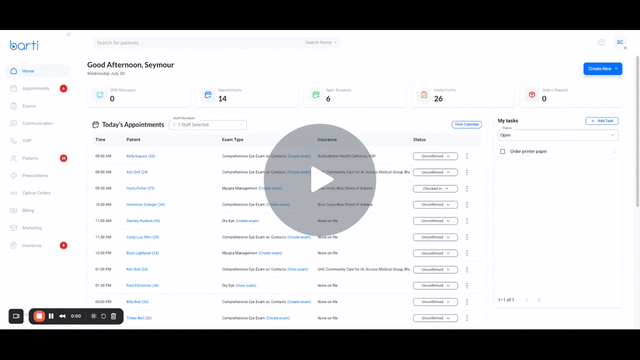Click Create exam link for Tinker Bell
The width and height of the screenshot is (640, 360).
click(x=278, y=318)
